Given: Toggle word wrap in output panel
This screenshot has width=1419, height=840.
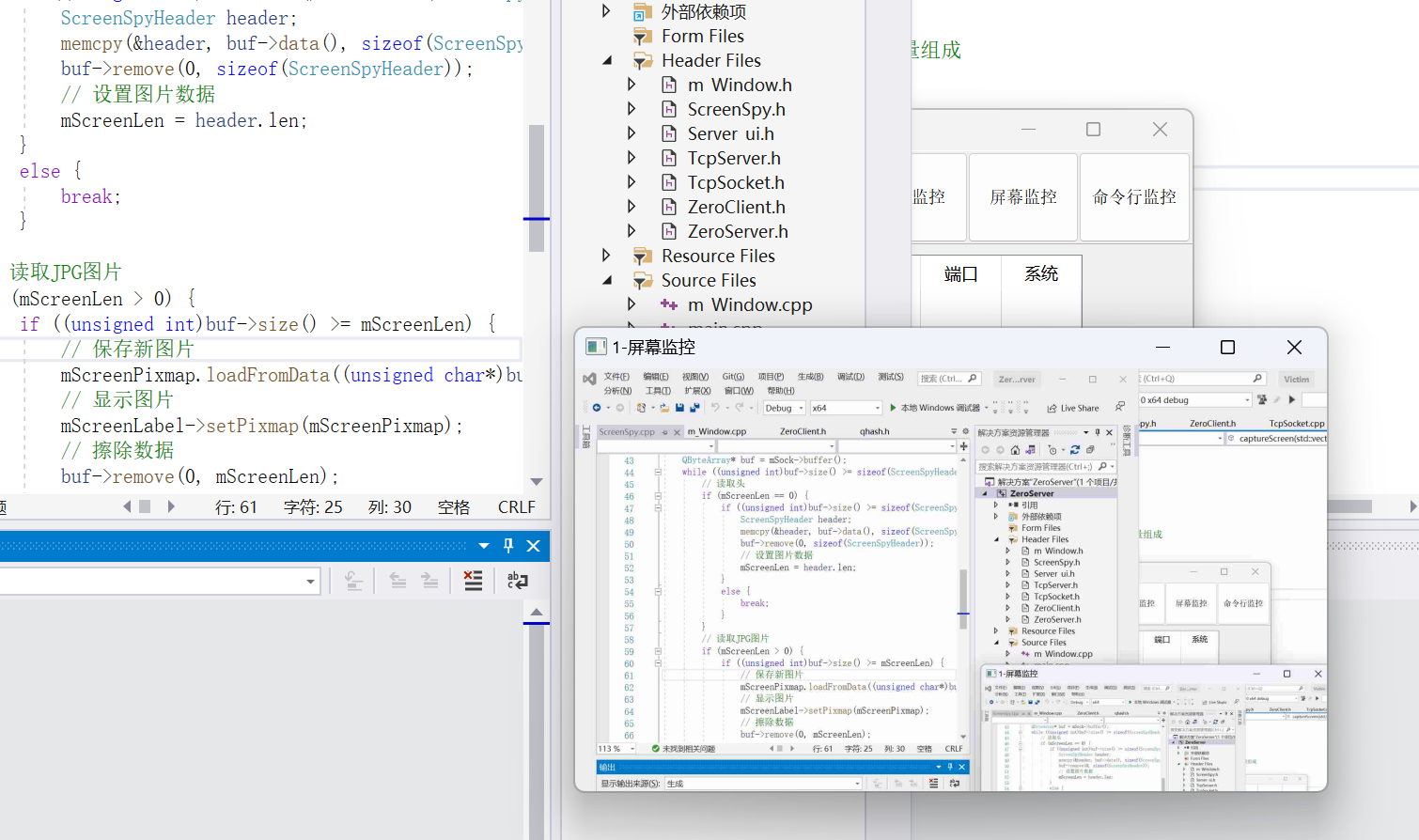Looking at the screenshot, I should [517, 581].
